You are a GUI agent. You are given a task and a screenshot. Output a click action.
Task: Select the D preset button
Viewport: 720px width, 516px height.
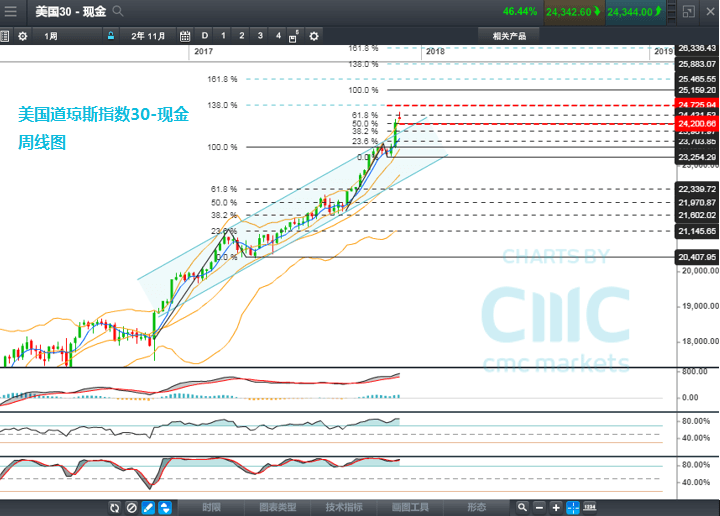tap(205, 36)
